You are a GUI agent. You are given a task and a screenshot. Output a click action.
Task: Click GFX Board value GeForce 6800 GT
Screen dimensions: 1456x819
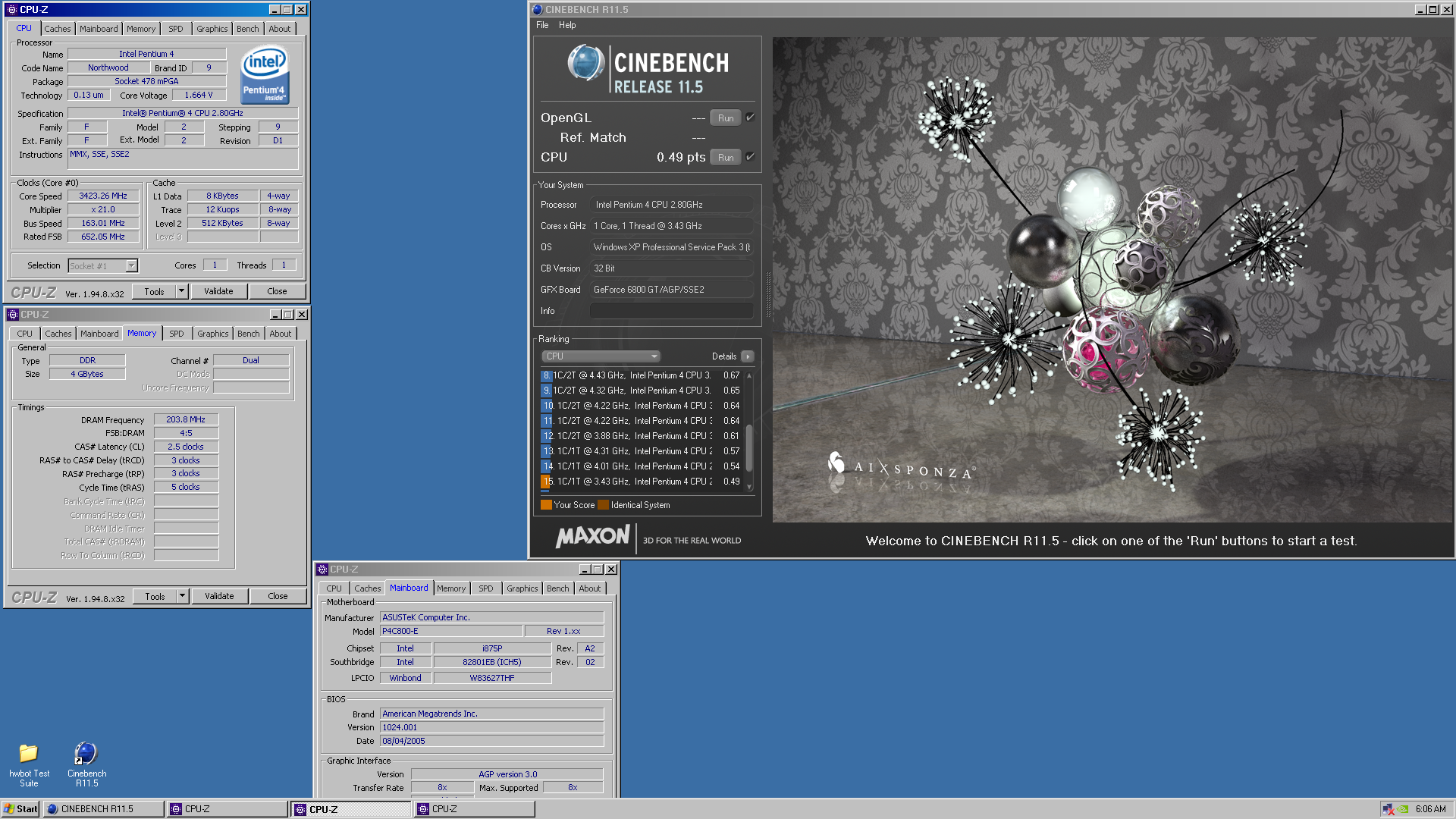click(671, 290)
